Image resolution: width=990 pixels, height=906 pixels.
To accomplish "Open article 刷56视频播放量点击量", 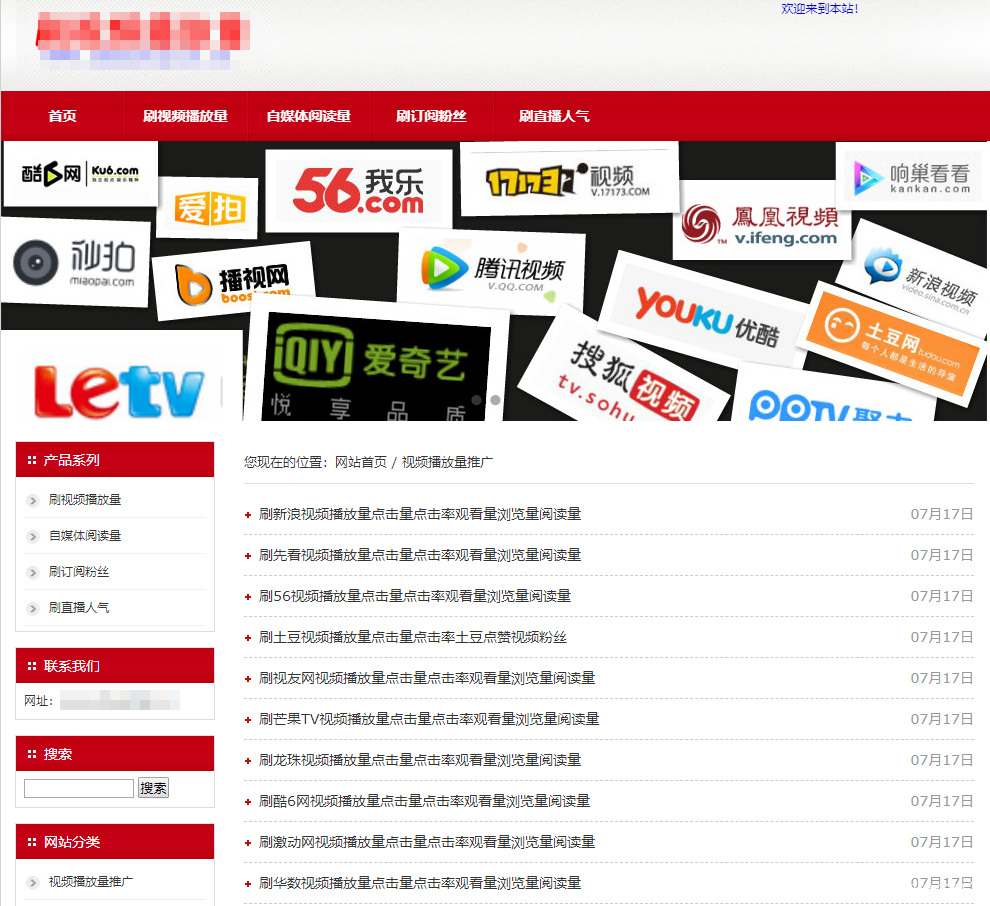I will [415, 596].
